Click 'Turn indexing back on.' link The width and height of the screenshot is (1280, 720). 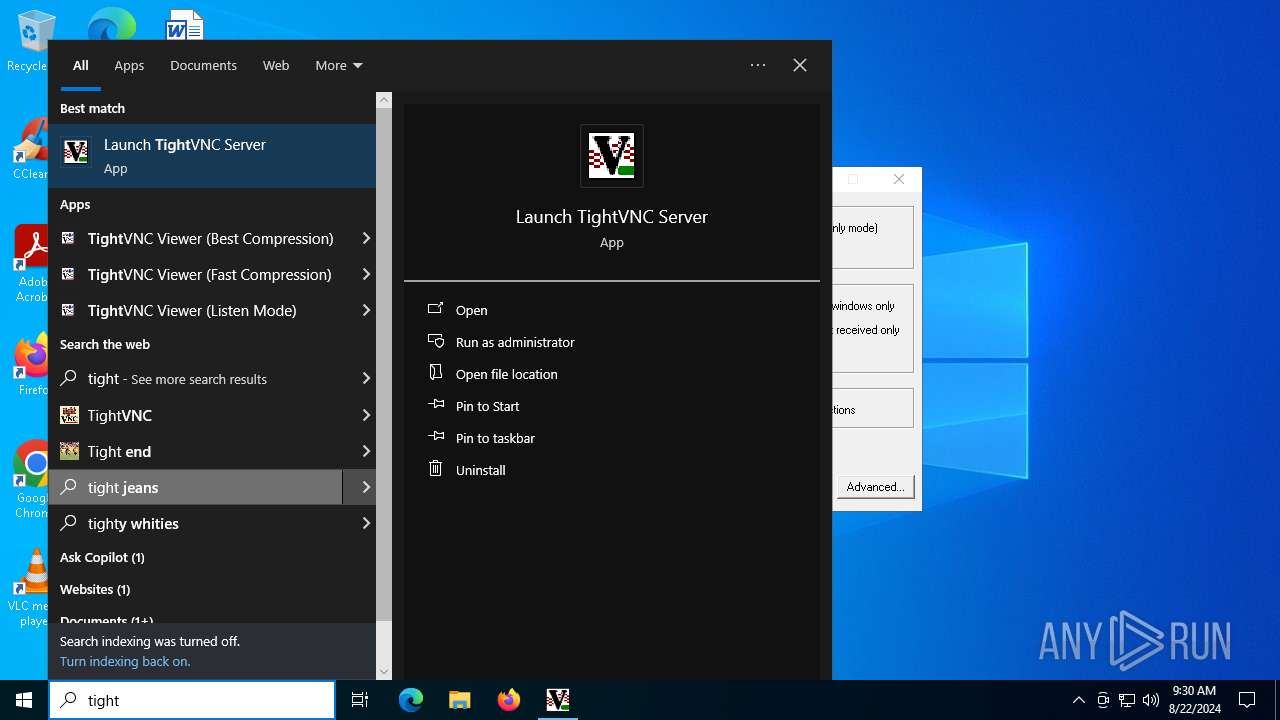(125, 661)
